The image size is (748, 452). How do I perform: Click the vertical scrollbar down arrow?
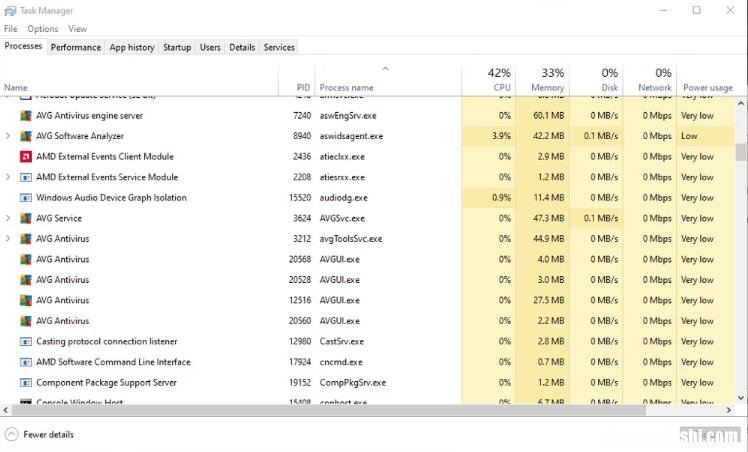click(741, 397)
